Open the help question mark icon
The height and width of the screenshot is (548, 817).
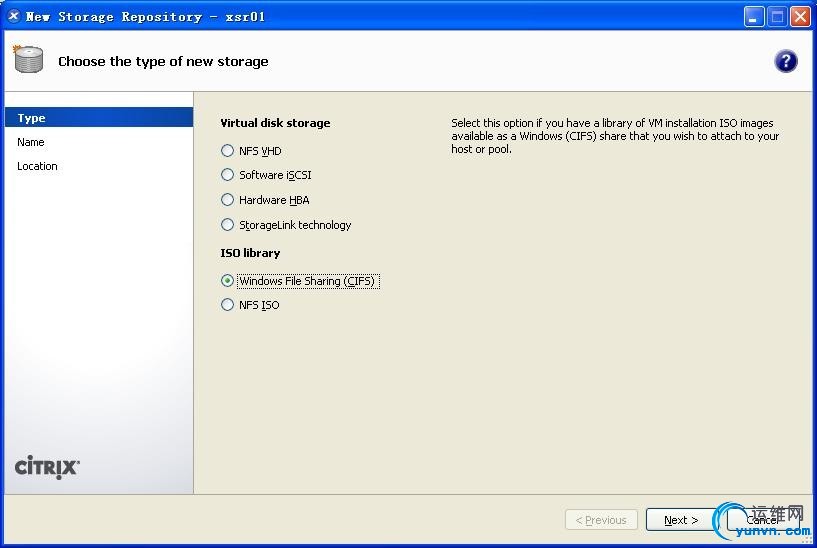[x=785, y=61]
